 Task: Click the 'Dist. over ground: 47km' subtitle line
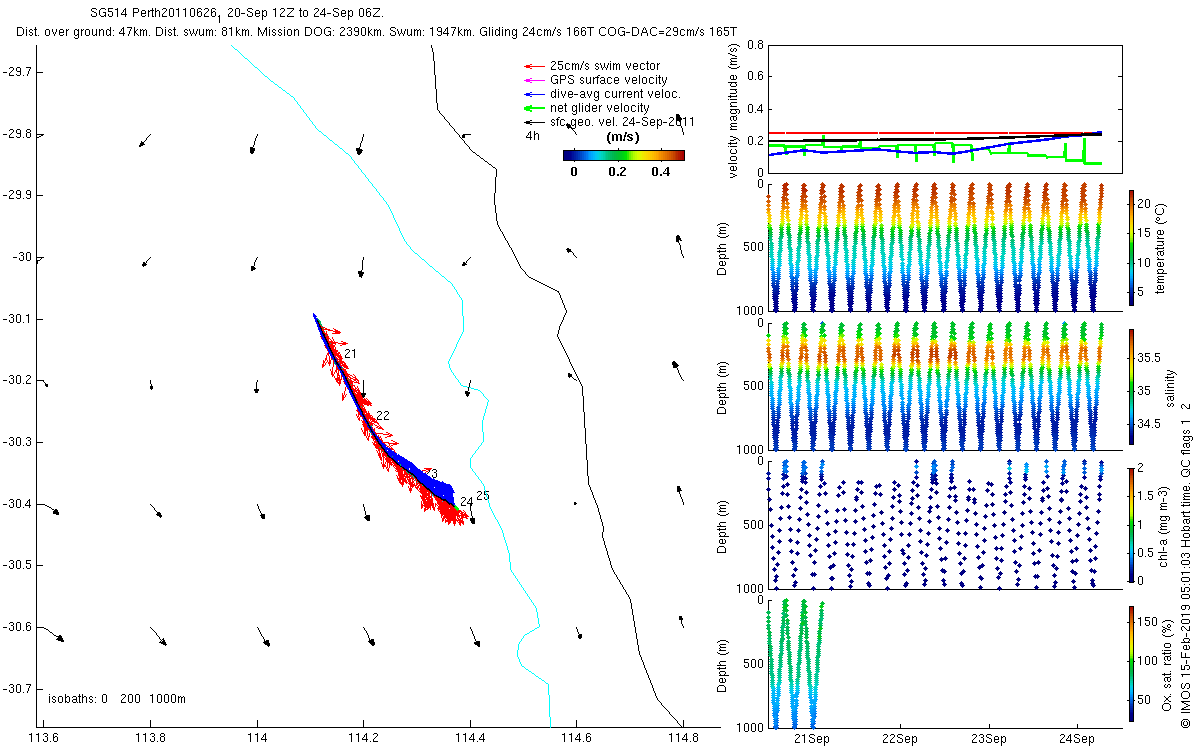377,32
